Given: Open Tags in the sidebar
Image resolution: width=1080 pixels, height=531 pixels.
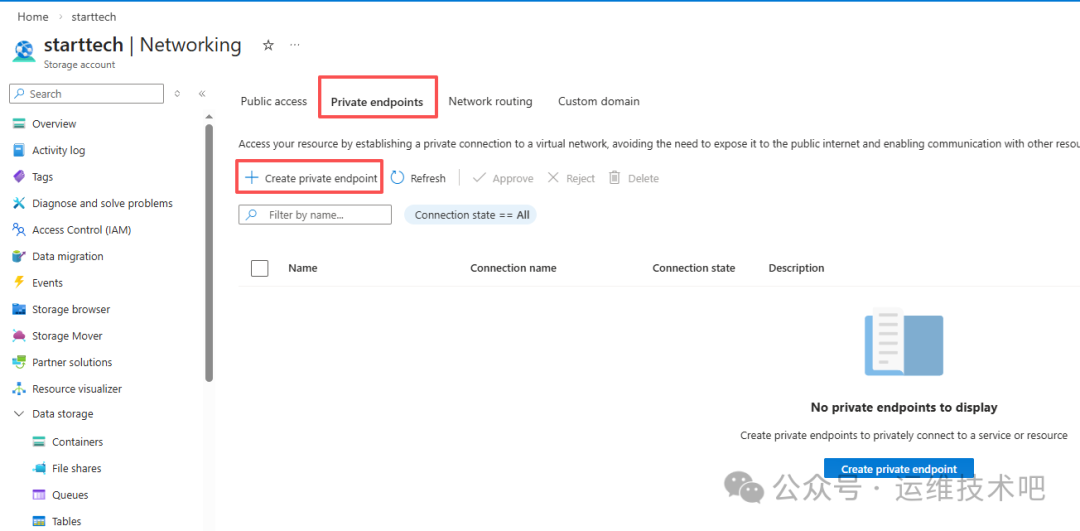Looking at the screenshot, I should [x=42, y=177].
